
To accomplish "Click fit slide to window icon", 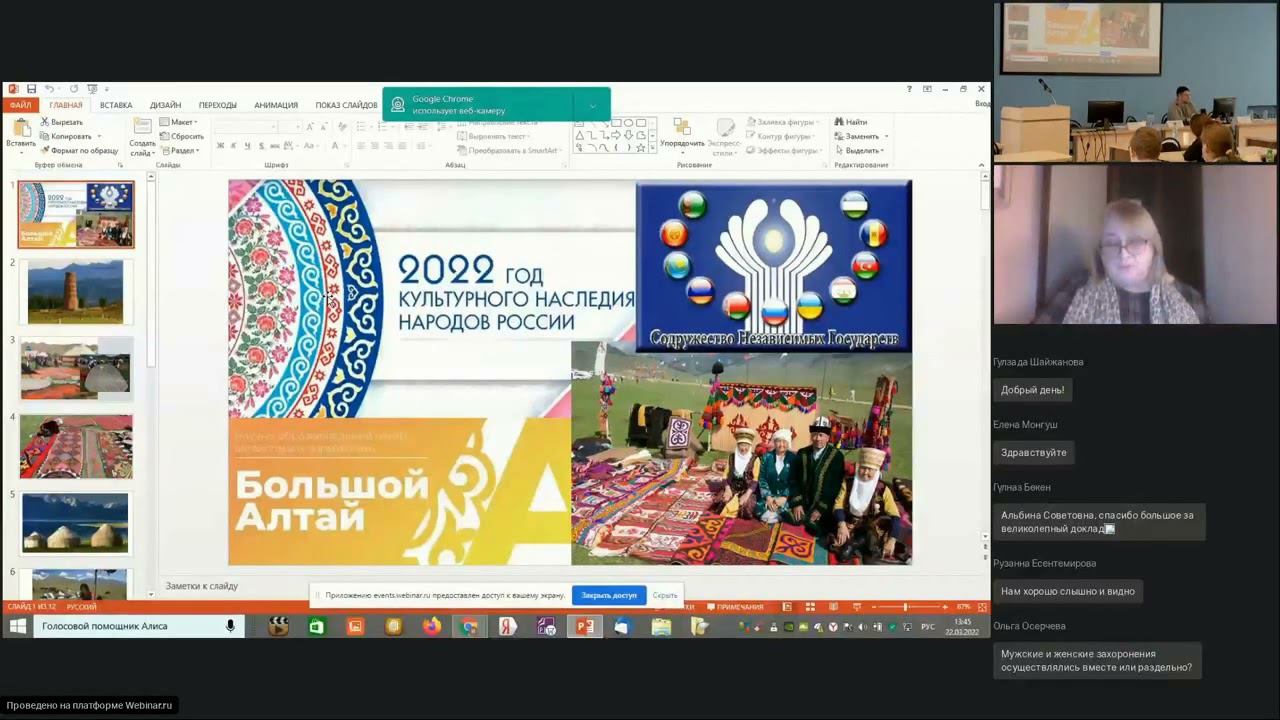I will click(x=982, y=607).
